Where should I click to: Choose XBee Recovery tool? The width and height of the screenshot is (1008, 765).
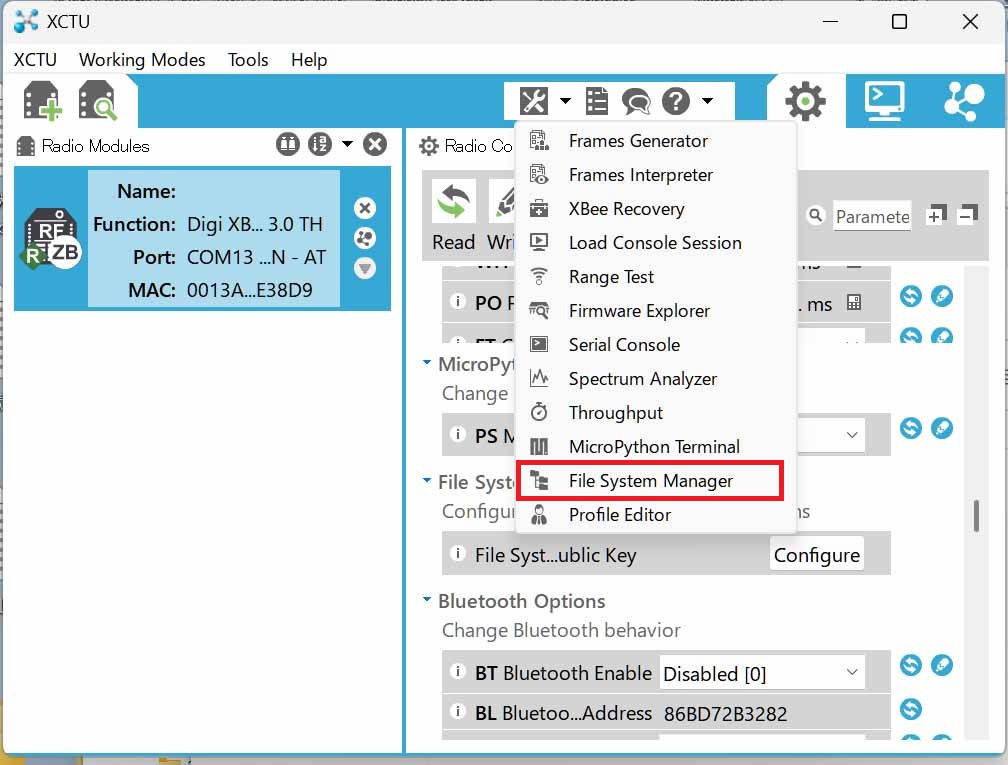[x=656, y=209]
